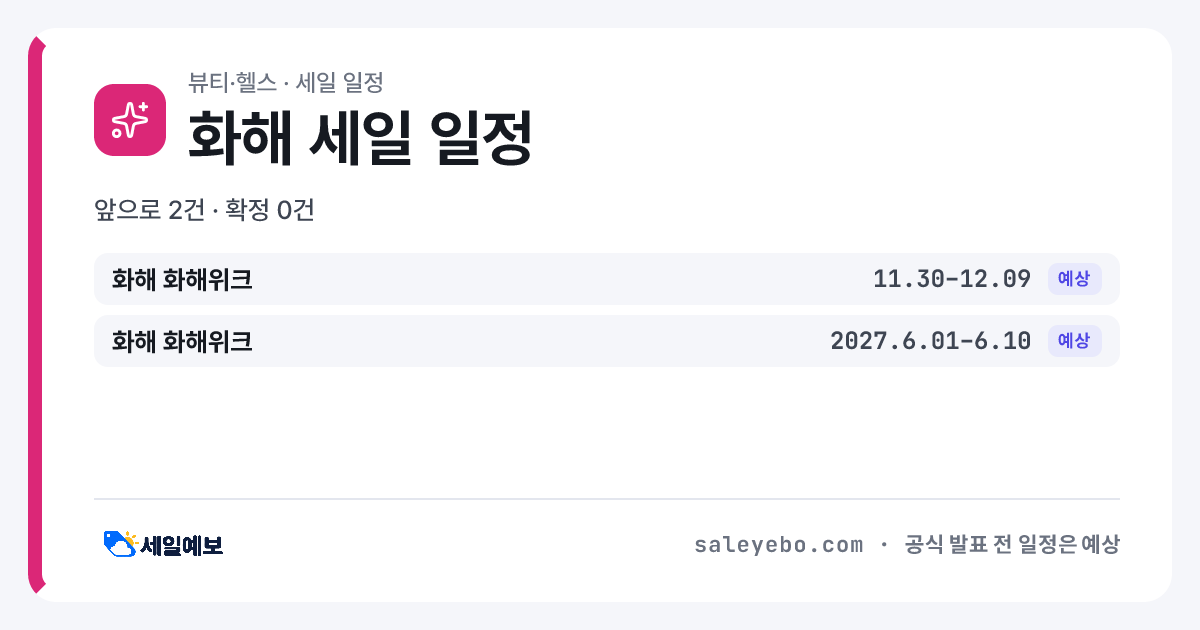
Task: Click the 공식 발표 전 일정은 예상 notice
Action: click(x=1012, y=545)
